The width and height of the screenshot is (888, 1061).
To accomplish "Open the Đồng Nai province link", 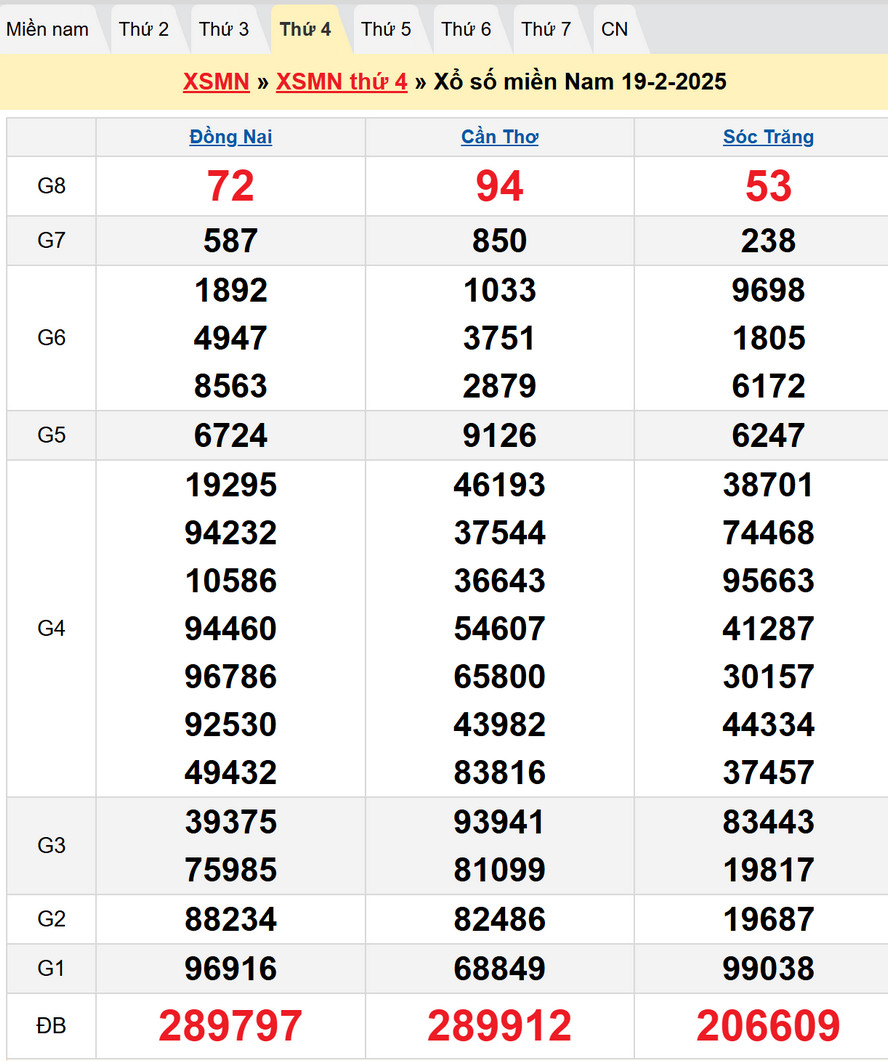I will [231, 137].
